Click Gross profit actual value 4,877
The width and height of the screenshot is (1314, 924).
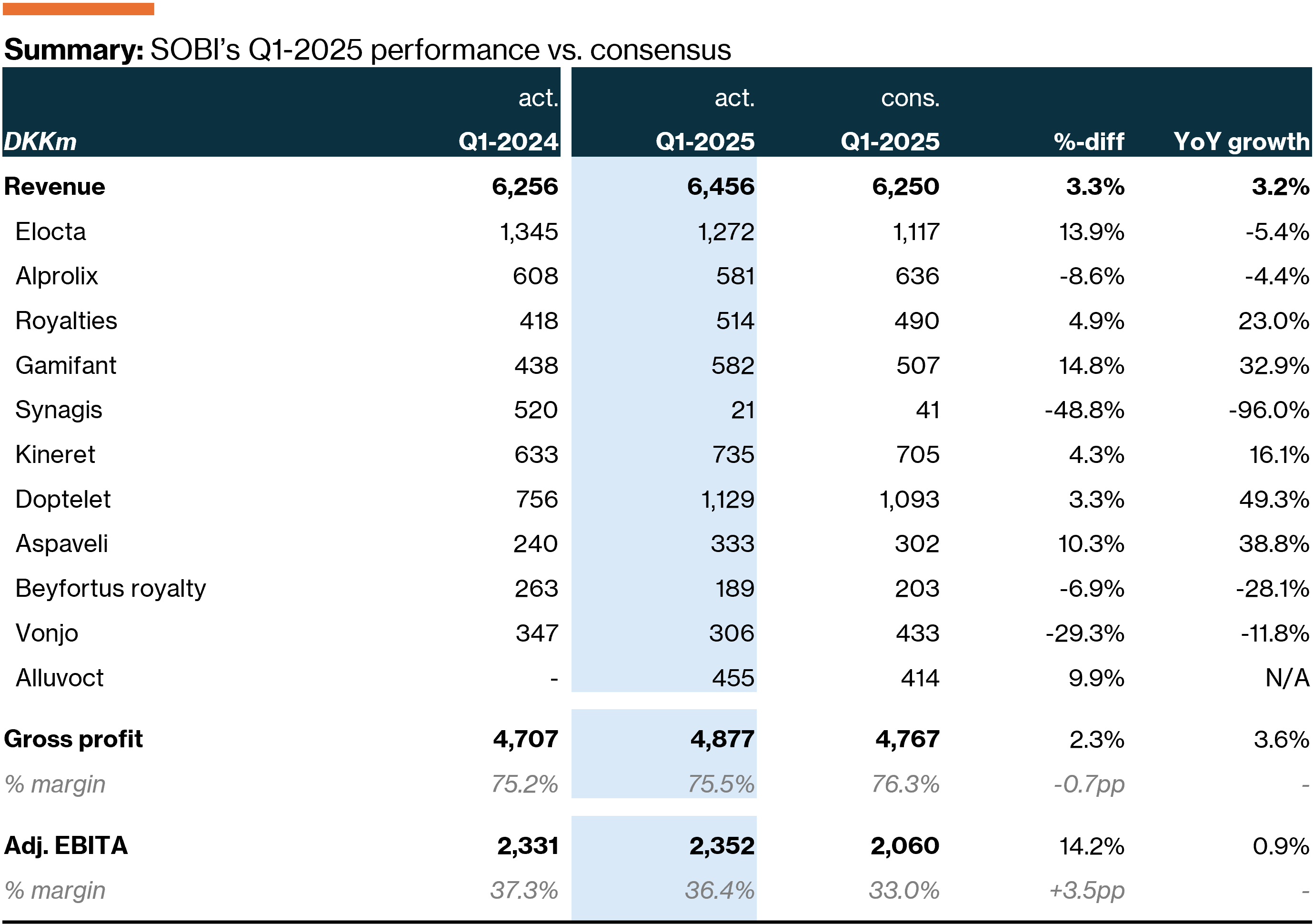point(722,739)
